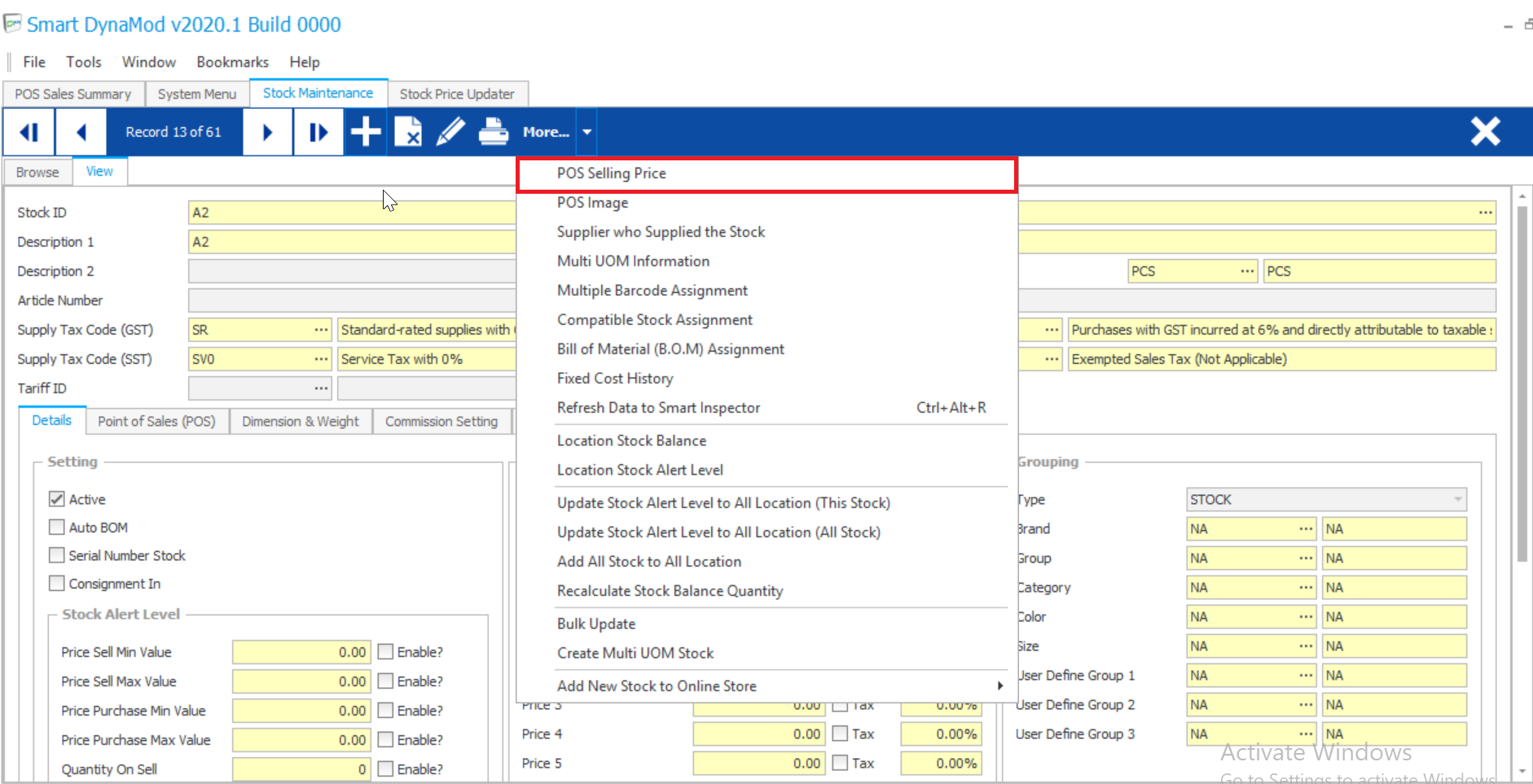Open the File menu

34,62
